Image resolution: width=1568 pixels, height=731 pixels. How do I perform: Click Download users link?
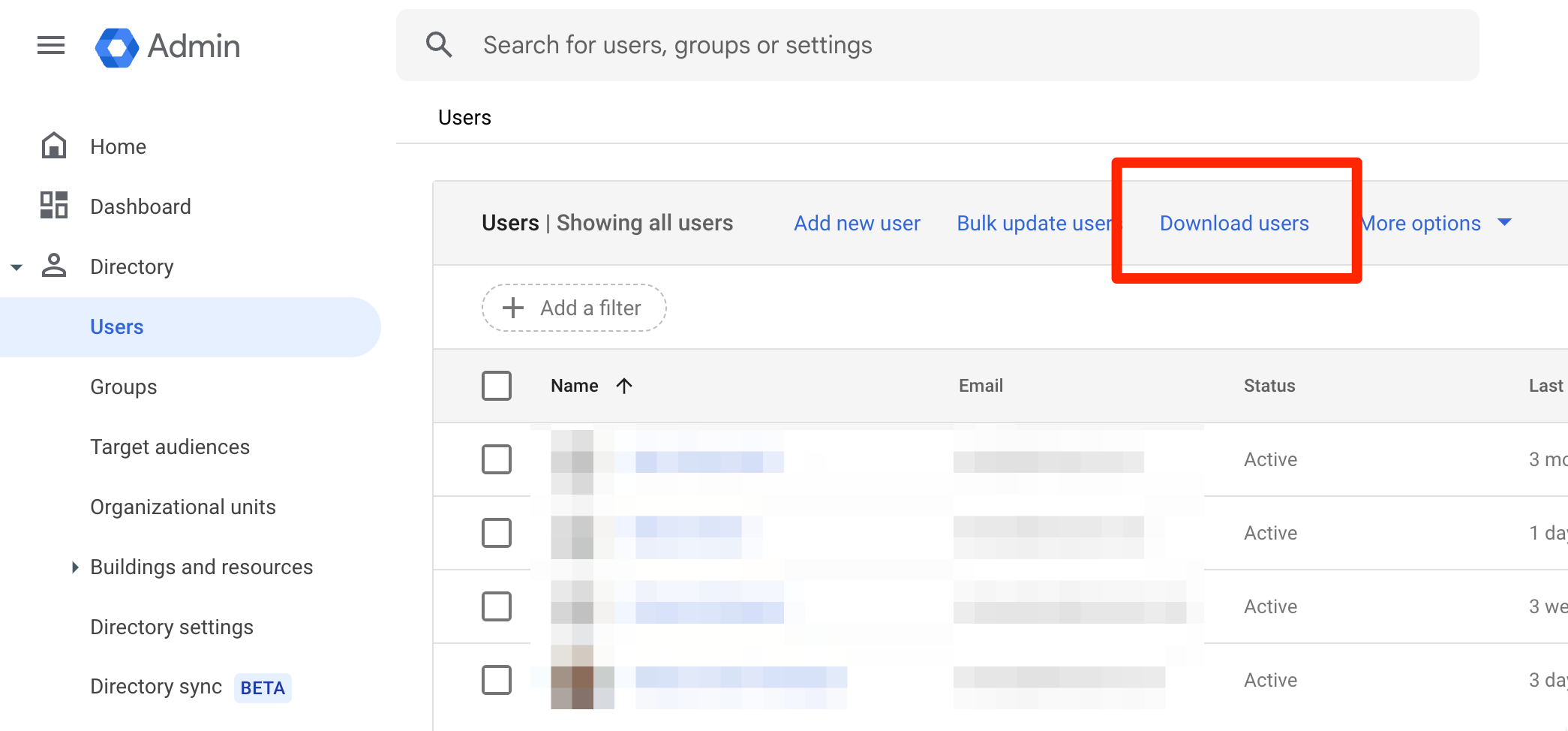point(1234,223)
